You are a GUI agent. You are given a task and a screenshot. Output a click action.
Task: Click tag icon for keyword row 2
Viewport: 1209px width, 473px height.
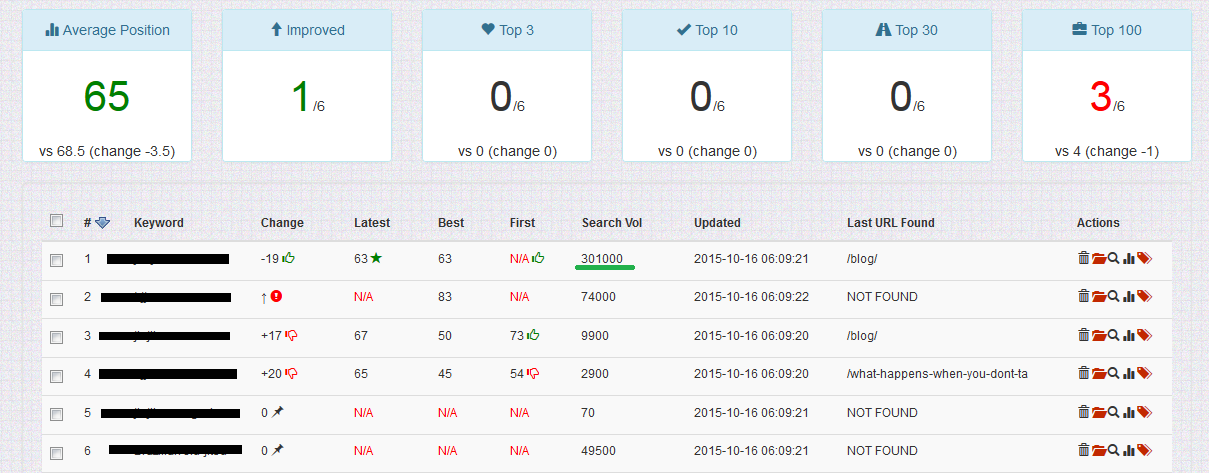tap(1144, 297)
